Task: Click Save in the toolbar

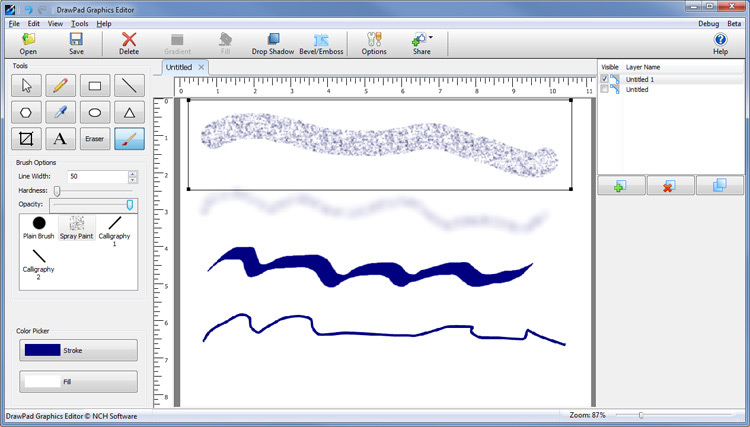Action: [x=76, y=44]
